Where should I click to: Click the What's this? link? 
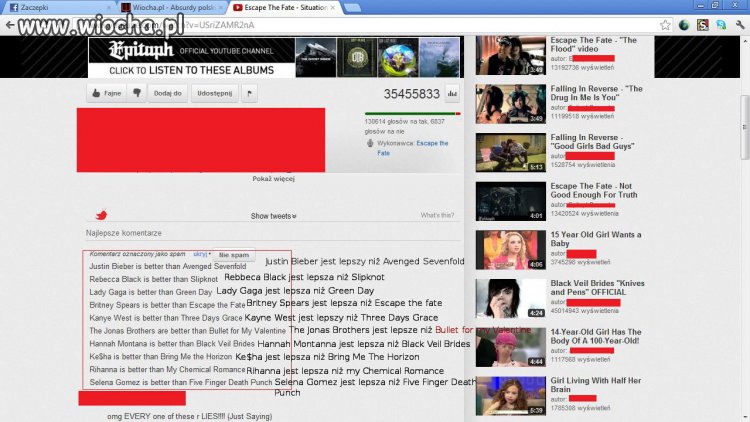tap(437, 215)
